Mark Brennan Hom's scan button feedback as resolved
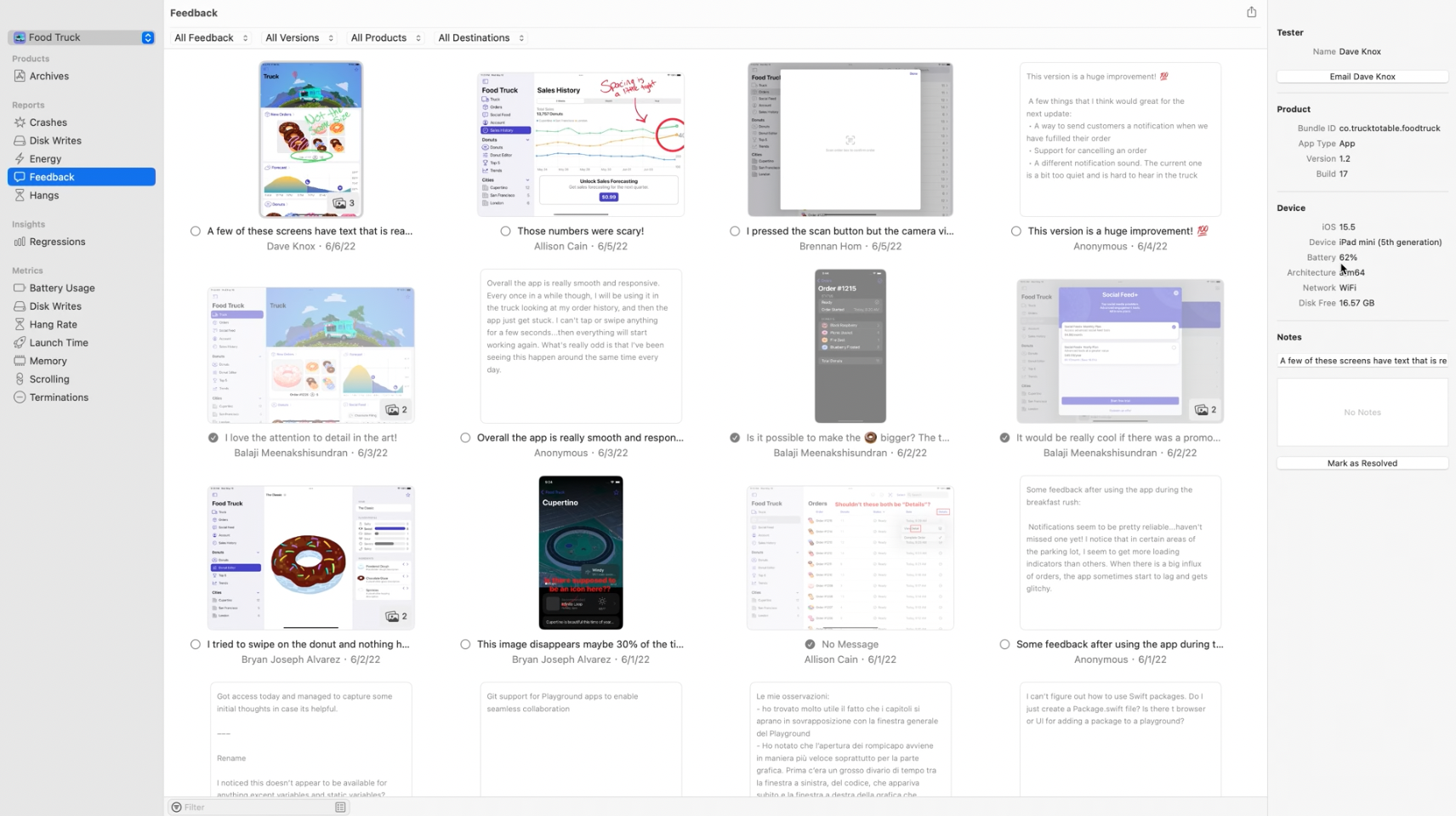 click(734, 231)
